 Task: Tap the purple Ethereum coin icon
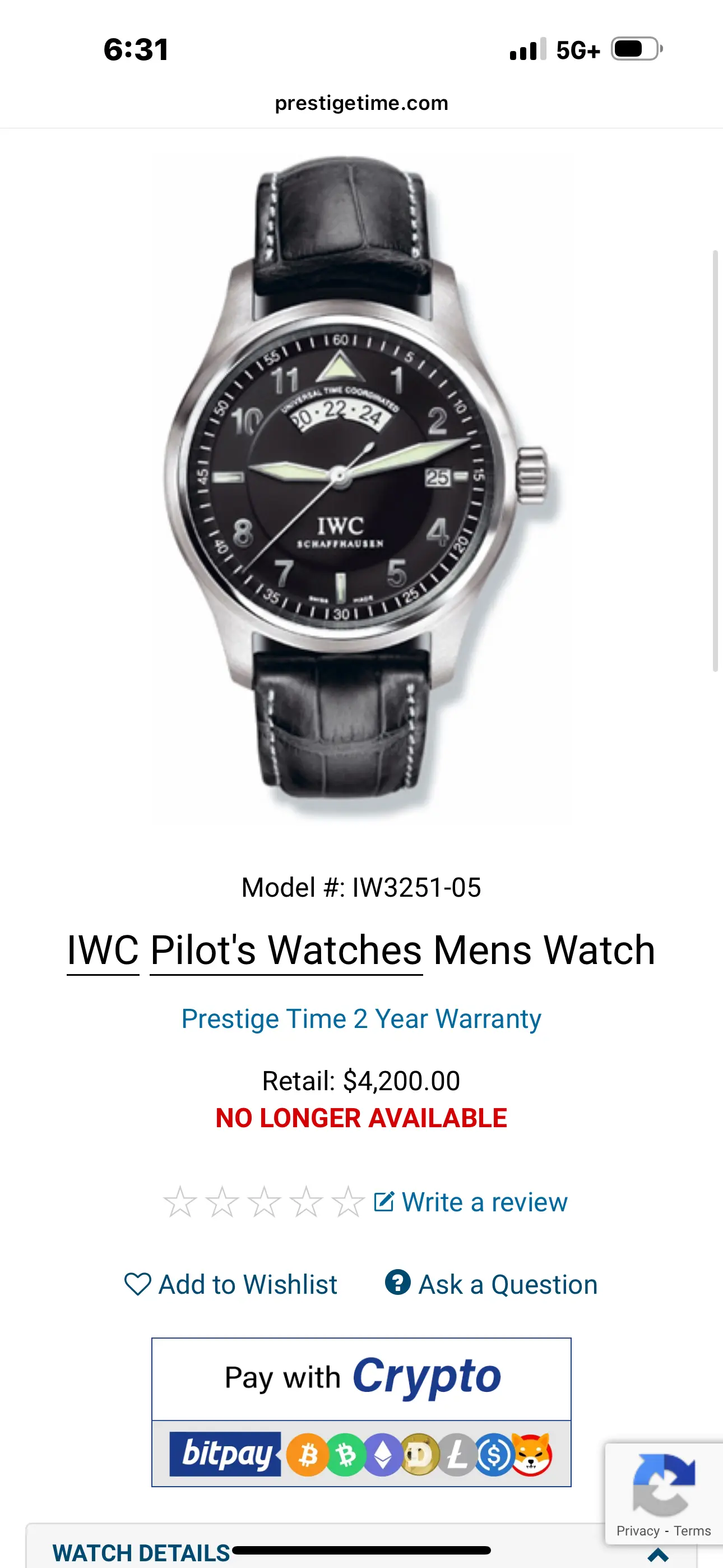point(383,1455)
